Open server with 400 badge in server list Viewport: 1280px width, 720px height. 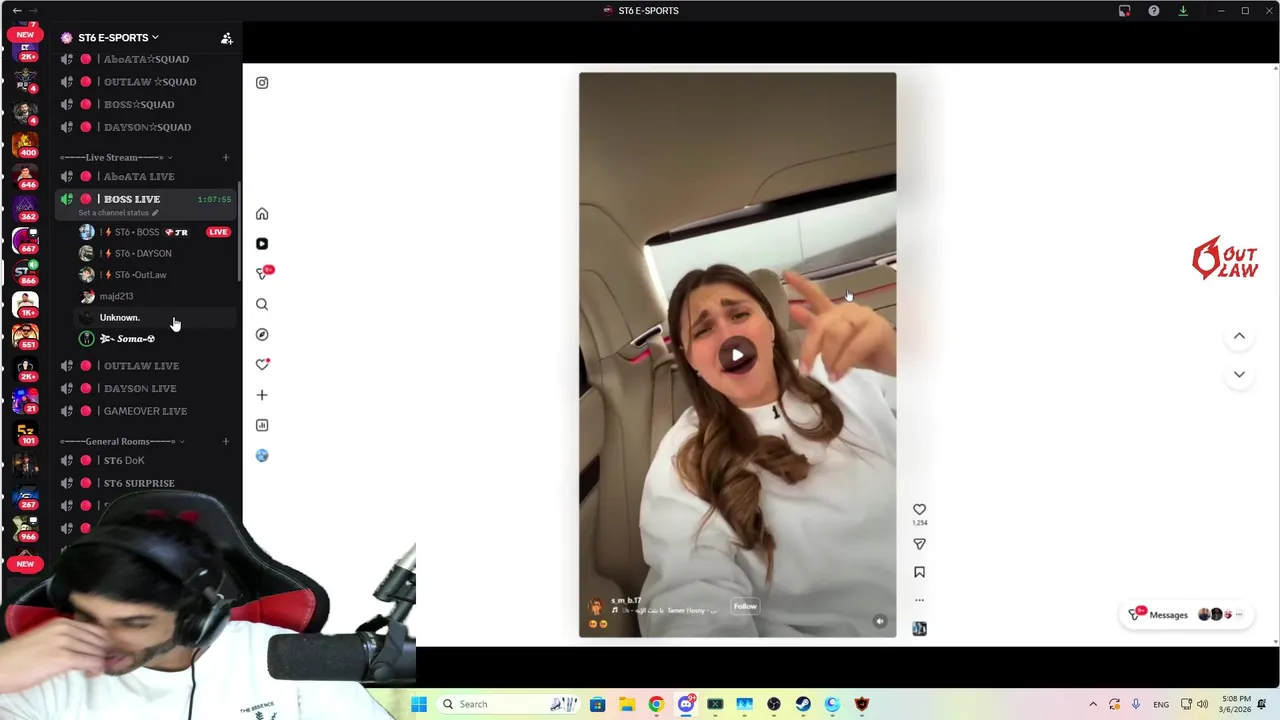pyautogui.click(x=25, y=145)
